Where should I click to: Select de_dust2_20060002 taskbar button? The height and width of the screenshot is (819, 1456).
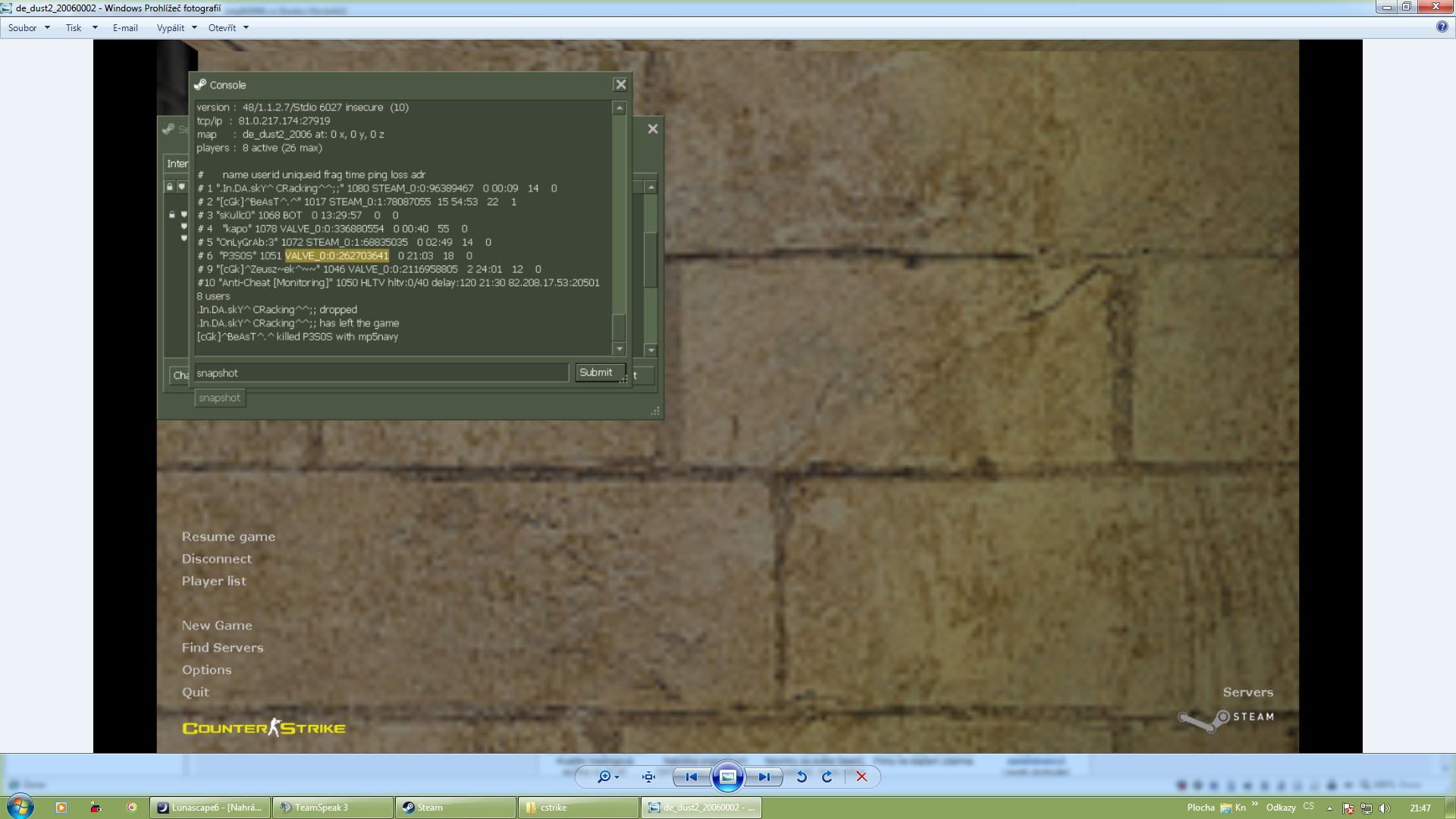(x=701, y=808)
